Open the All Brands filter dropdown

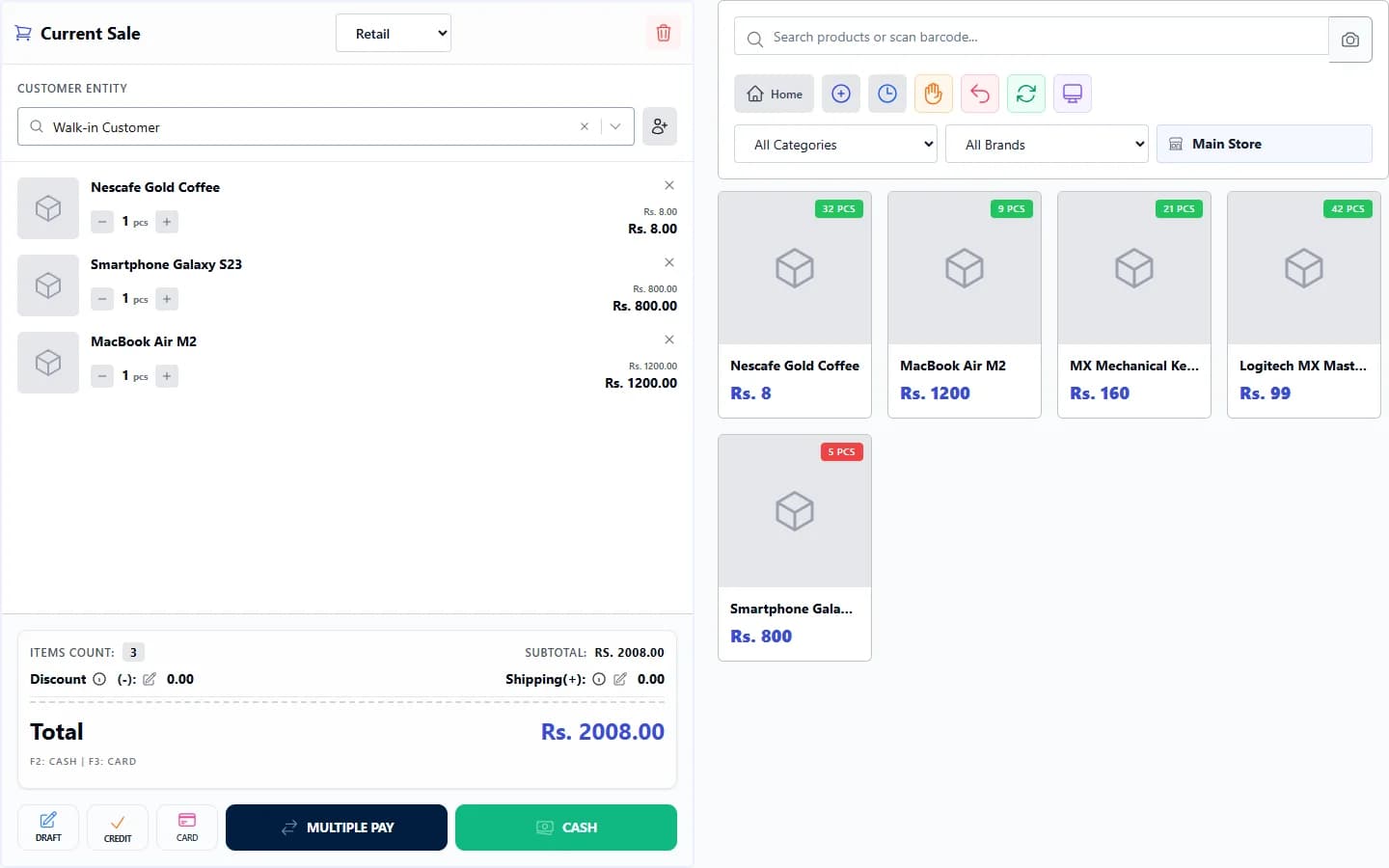coord(1047,144)
